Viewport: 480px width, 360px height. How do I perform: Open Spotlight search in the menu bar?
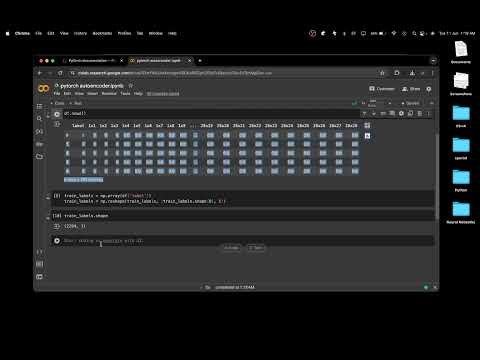(x=414, y=33)
